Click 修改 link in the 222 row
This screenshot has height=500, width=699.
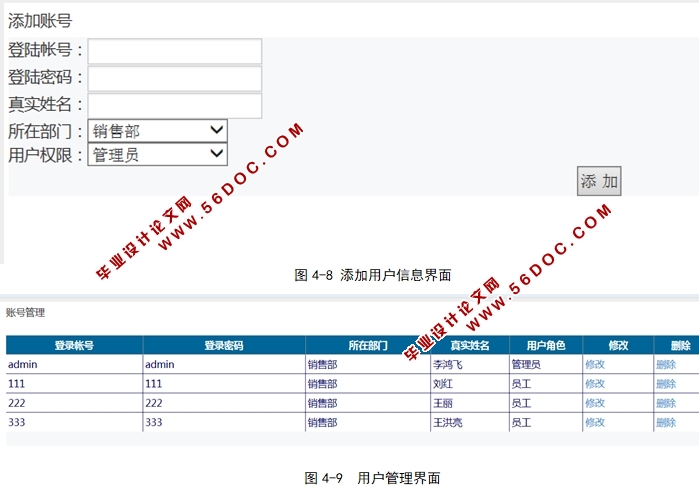pyautogui.click(x=595, y=403)
